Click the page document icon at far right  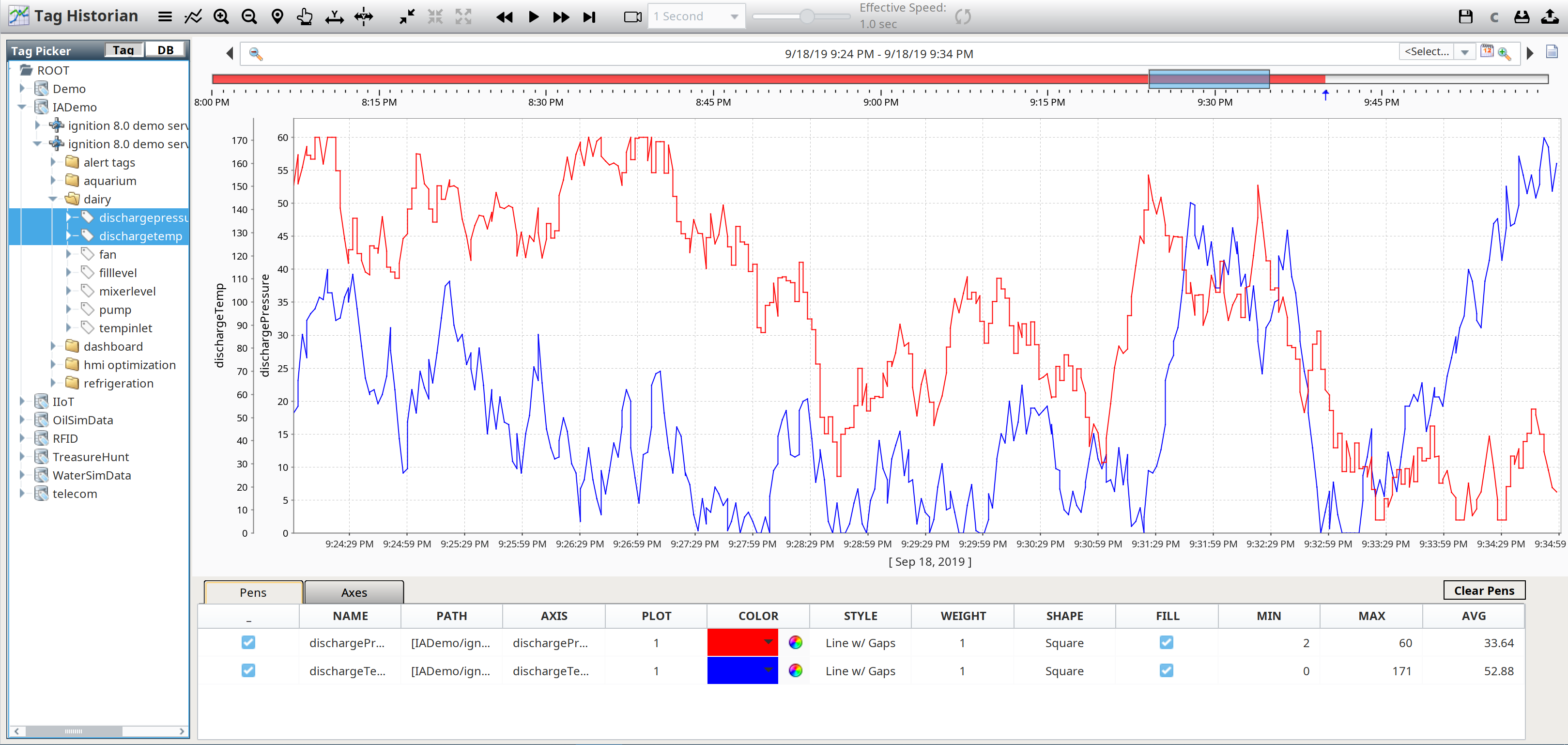[1552, 52]
